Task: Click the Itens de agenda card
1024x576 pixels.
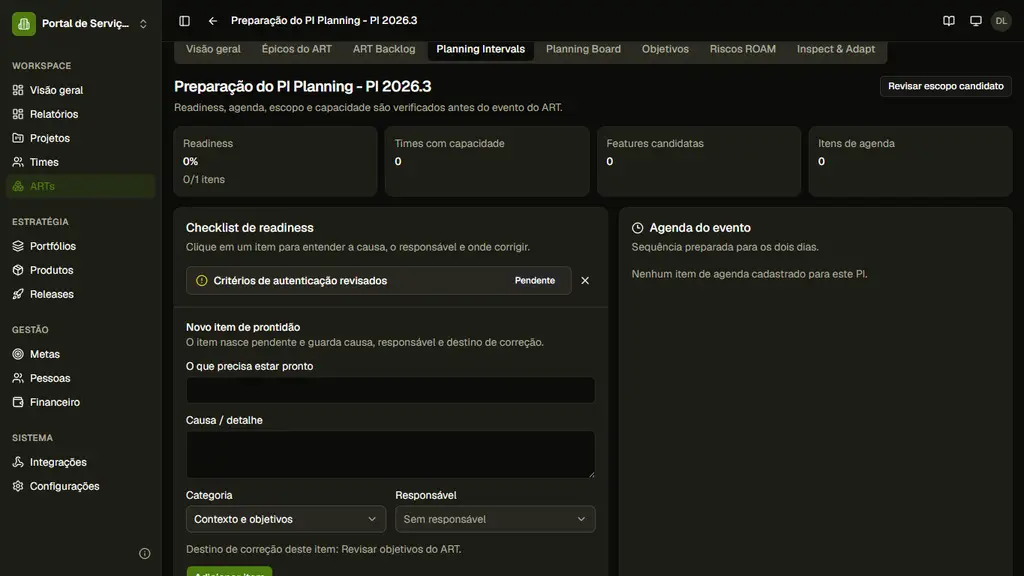Action: 910,161
